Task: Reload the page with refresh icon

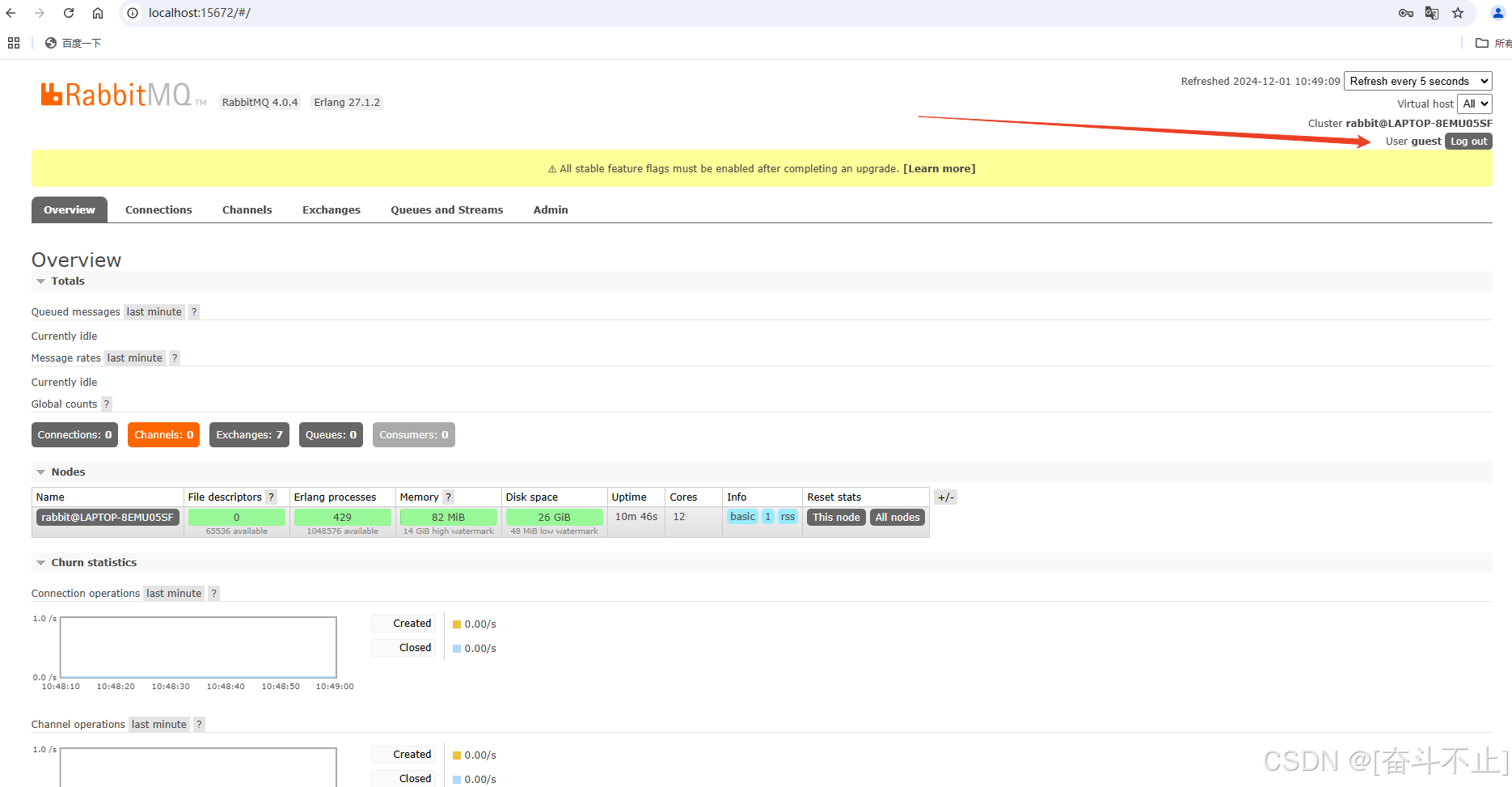Action: [69, 13]
